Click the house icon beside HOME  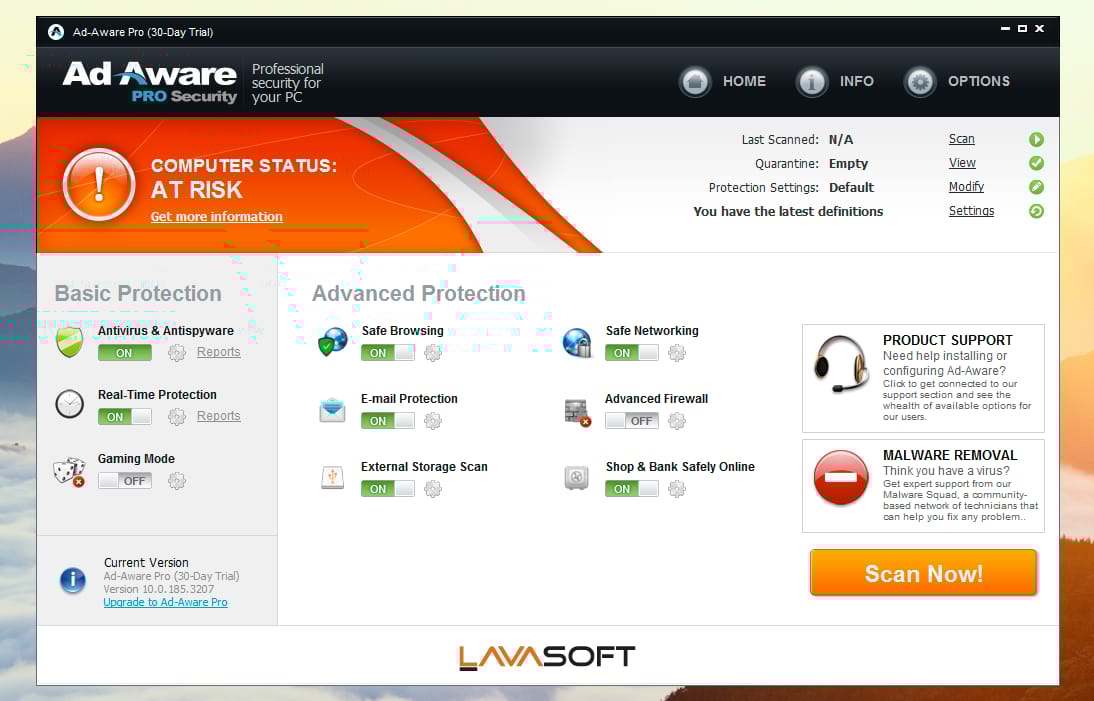pos(695,82)
